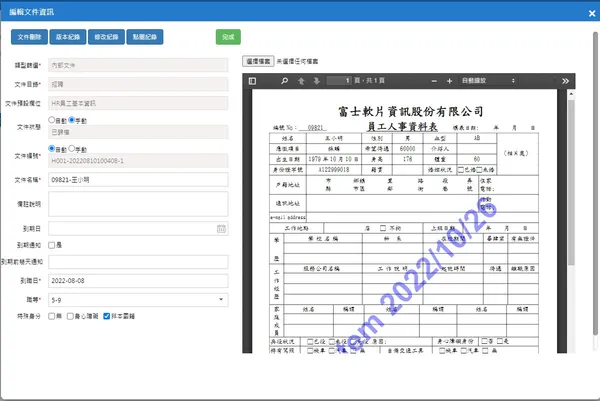600x401 pixels.
Task: Click the 備註說明 text area
Action: tap(138, 204)
